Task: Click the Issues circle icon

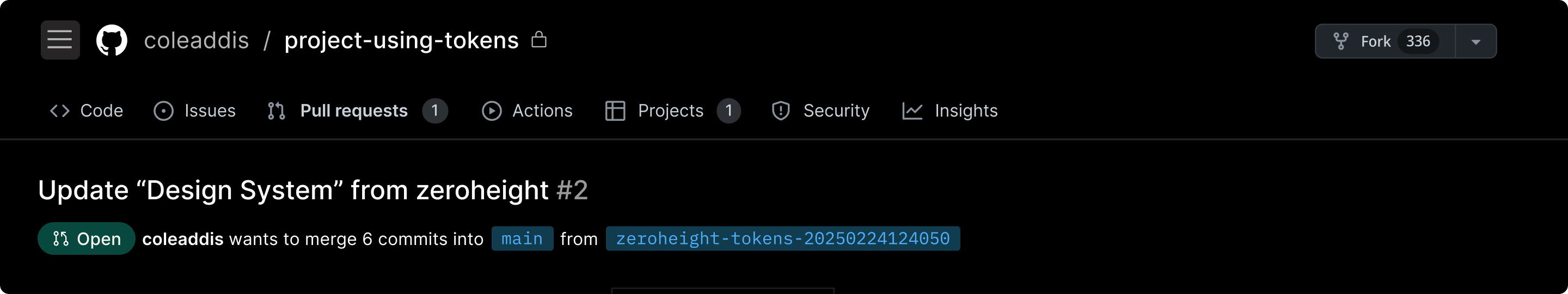Action: 163,111
